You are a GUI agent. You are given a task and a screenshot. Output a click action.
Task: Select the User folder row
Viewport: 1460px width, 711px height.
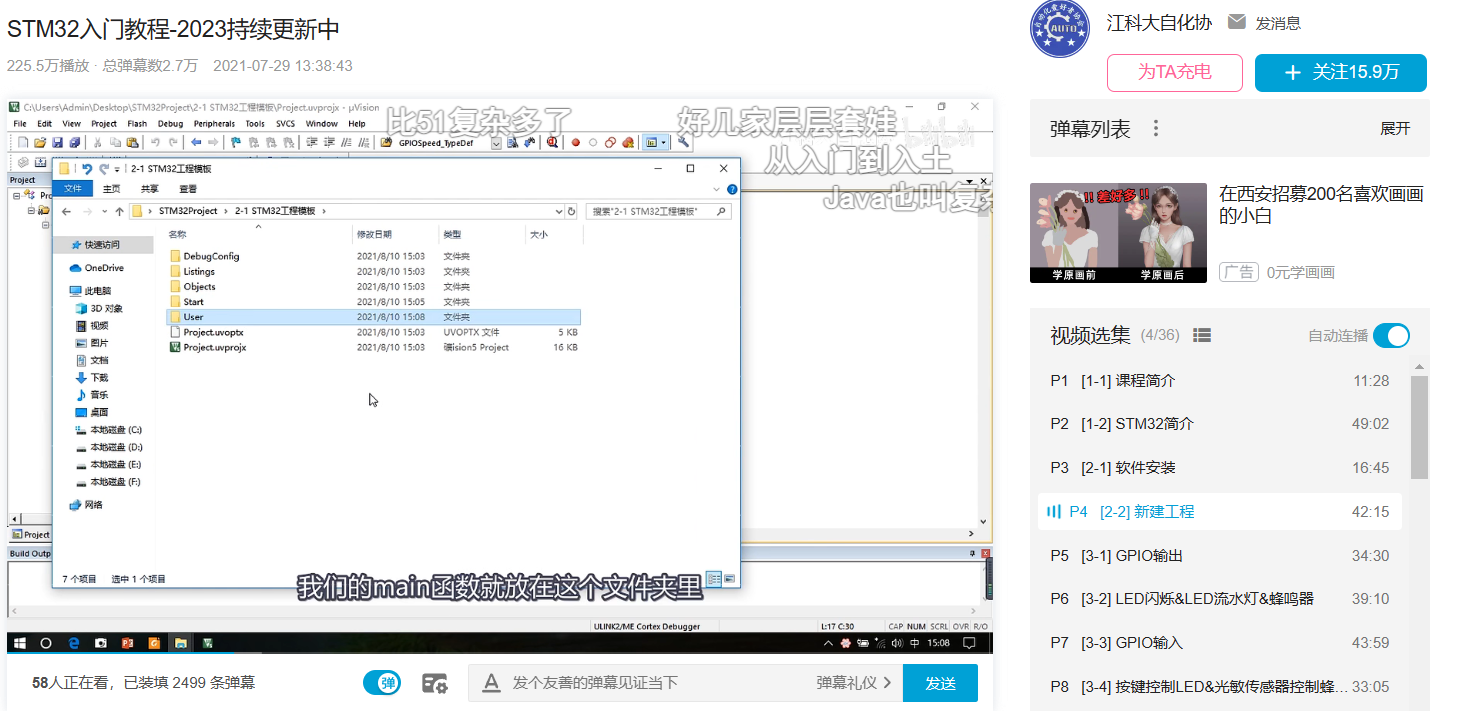pyautogui.click(x=373, y=317)
